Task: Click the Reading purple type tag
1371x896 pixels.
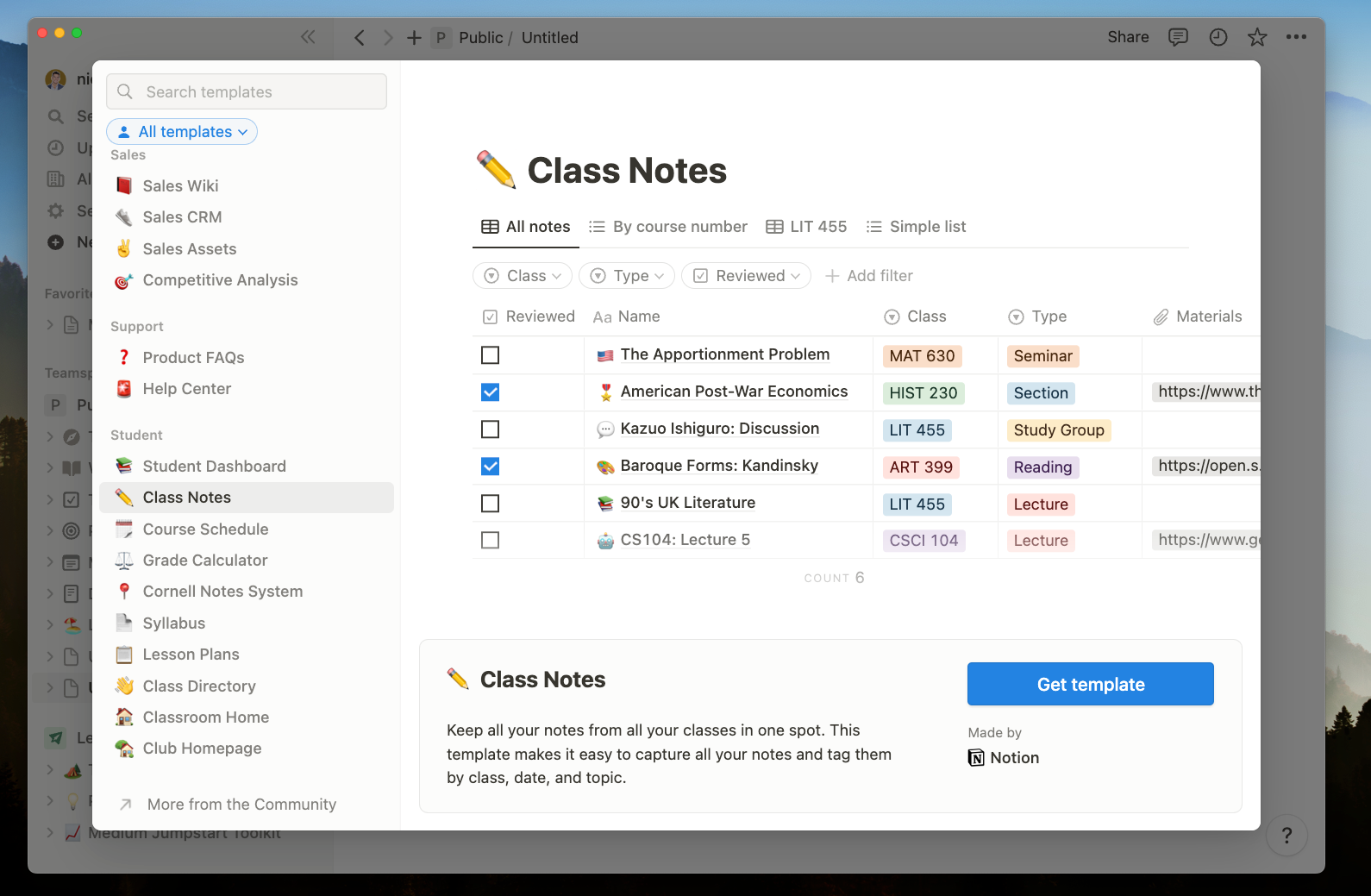Action: coord(1042,467)
